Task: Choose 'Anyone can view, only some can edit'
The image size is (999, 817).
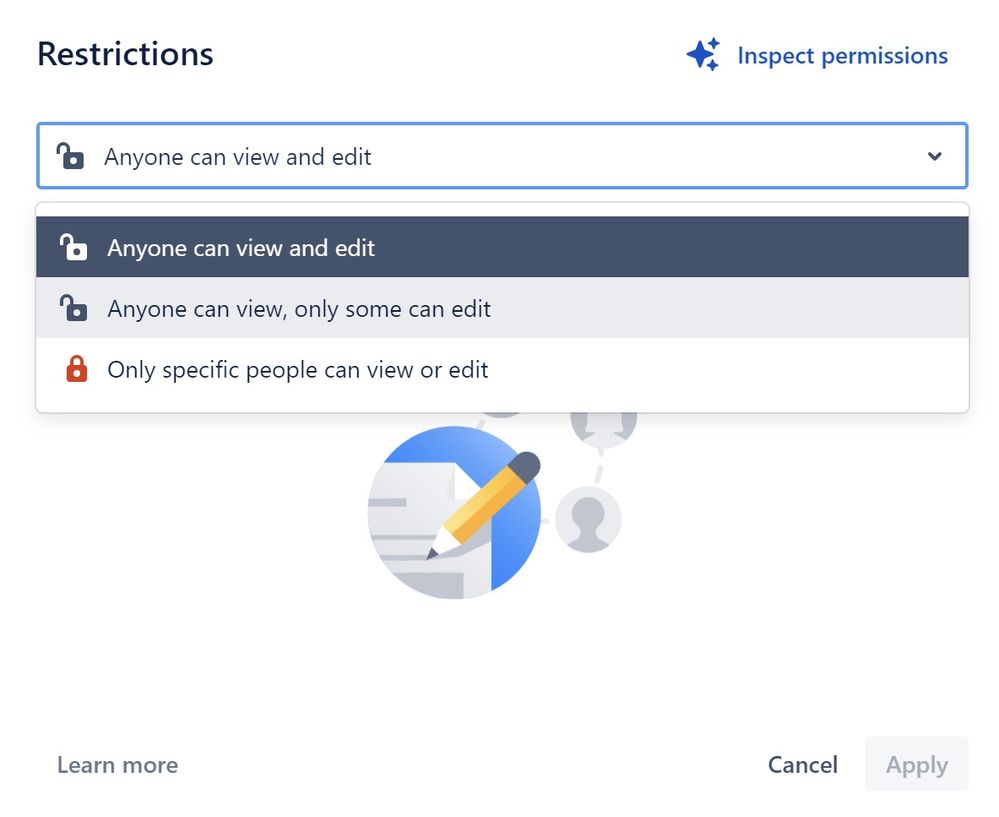Action: coord(502,308)
